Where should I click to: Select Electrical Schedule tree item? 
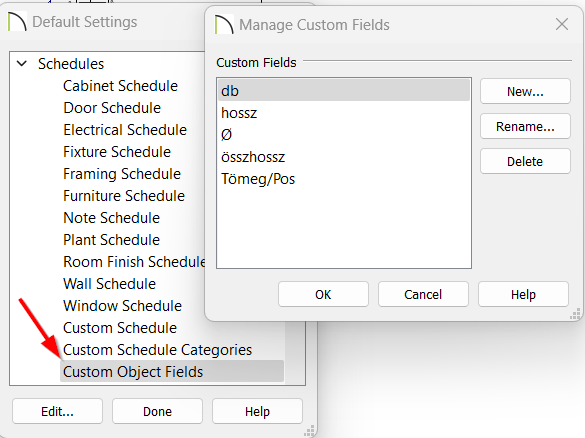[x=125, y=130]
